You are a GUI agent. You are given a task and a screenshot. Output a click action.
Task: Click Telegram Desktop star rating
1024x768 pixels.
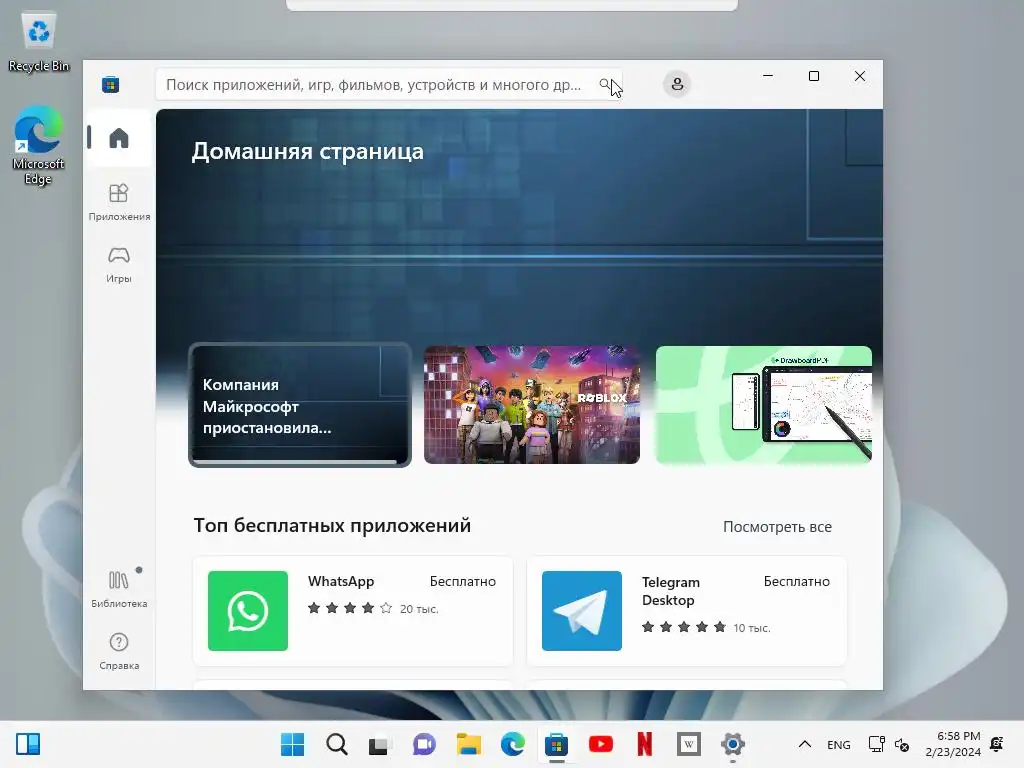684,627
